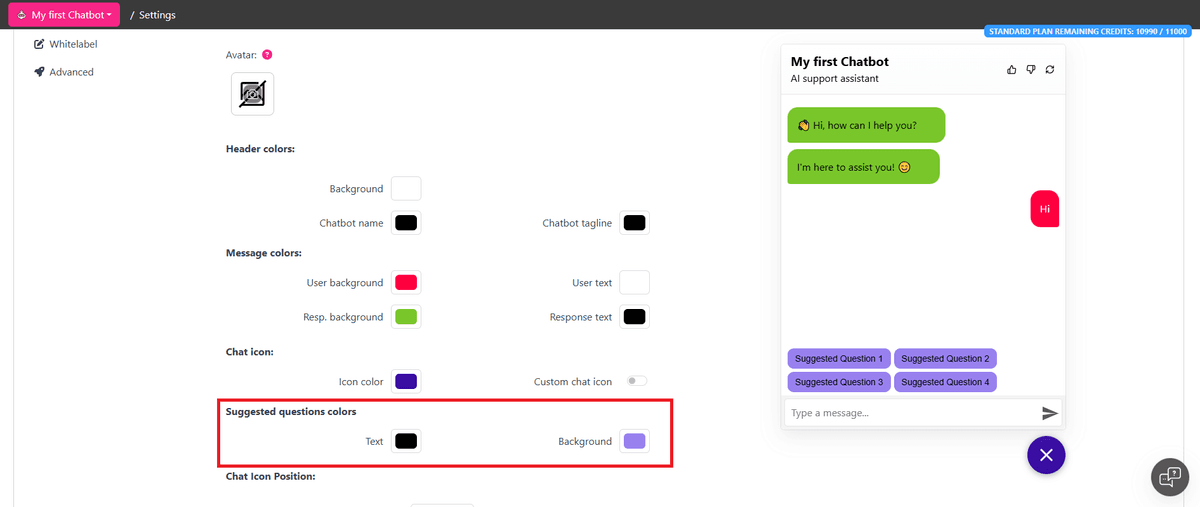Click the send message arrow icon
Image resolution: width=1200 pixels, height=507 pixels.
(x=1049, y=413)
